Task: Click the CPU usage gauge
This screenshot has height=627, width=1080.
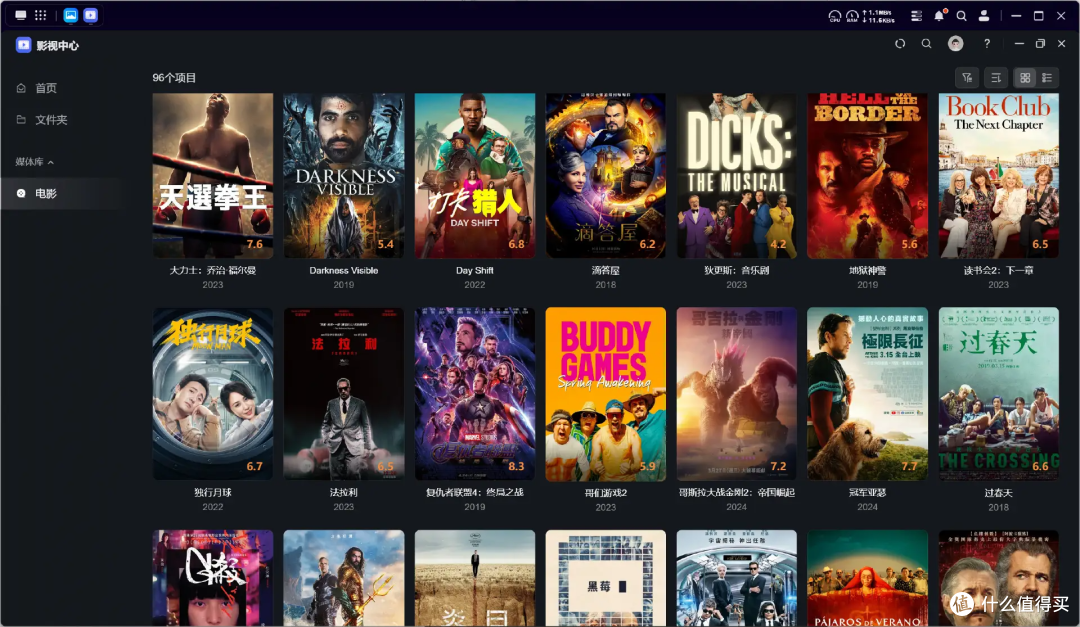Action: (x=834, y=16)
